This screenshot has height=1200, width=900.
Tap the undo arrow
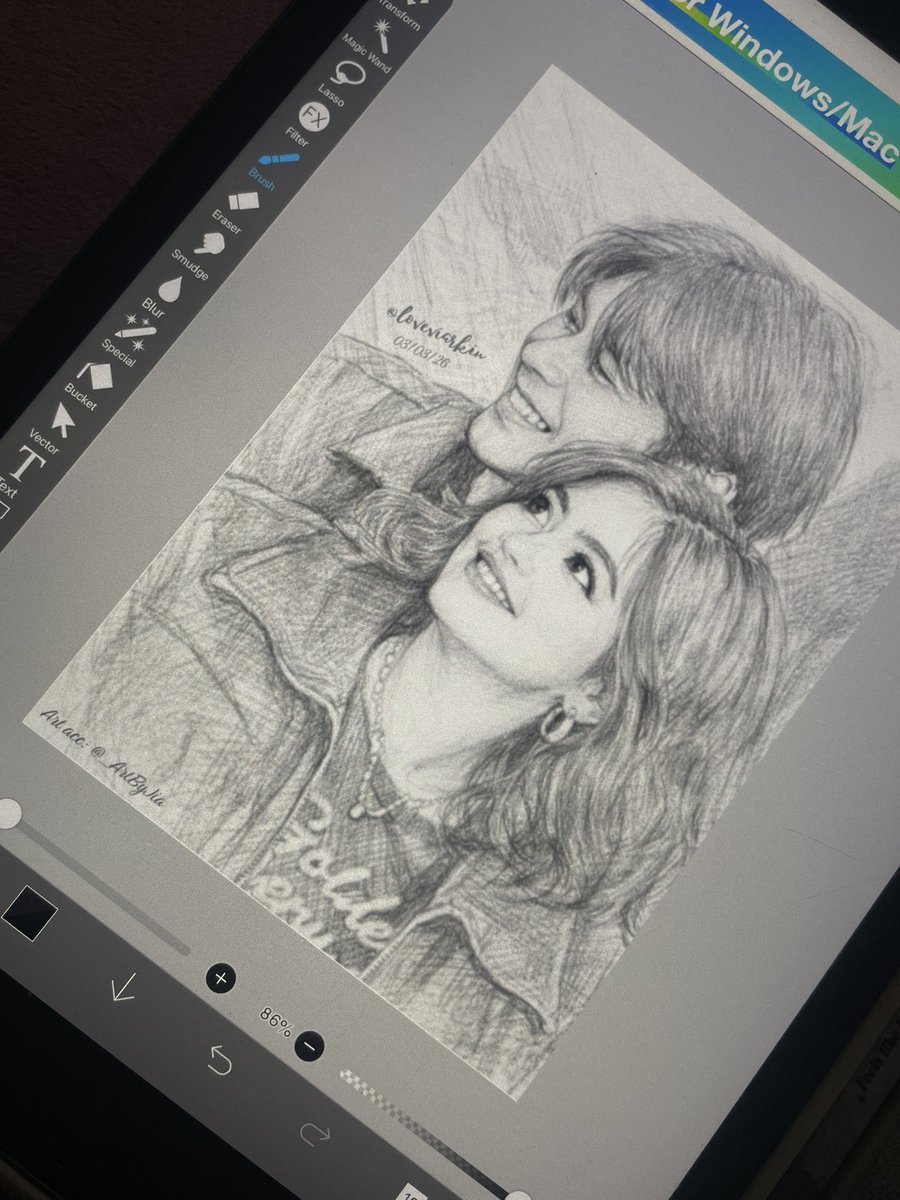click(219, 1059)
